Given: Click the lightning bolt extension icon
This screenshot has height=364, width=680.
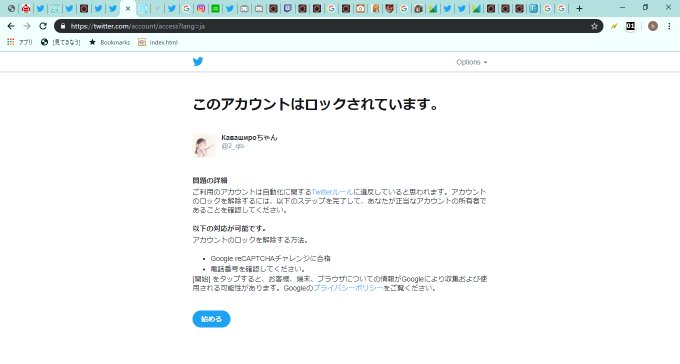Looking at the screenshot, I should [x=614, y=26].
